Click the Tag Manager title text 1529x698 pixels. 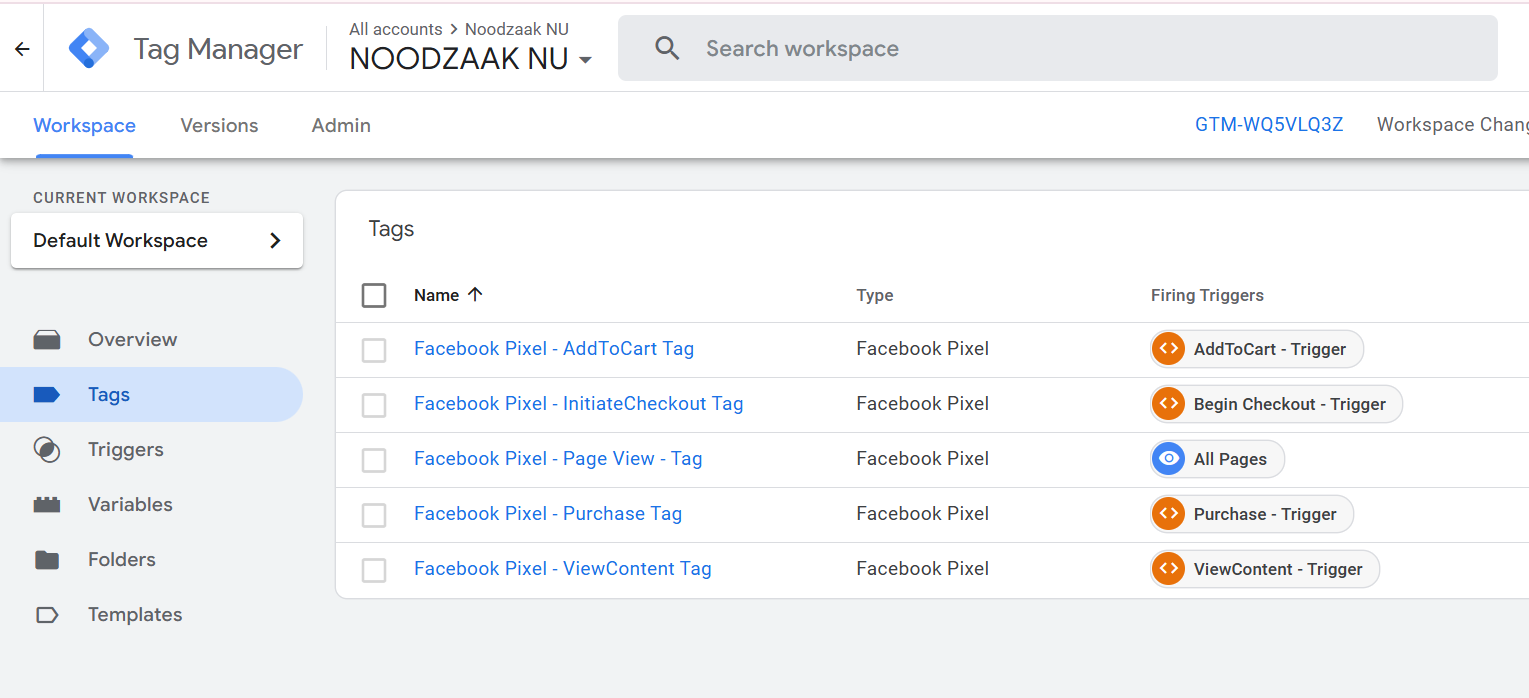(x=218, y=49)
